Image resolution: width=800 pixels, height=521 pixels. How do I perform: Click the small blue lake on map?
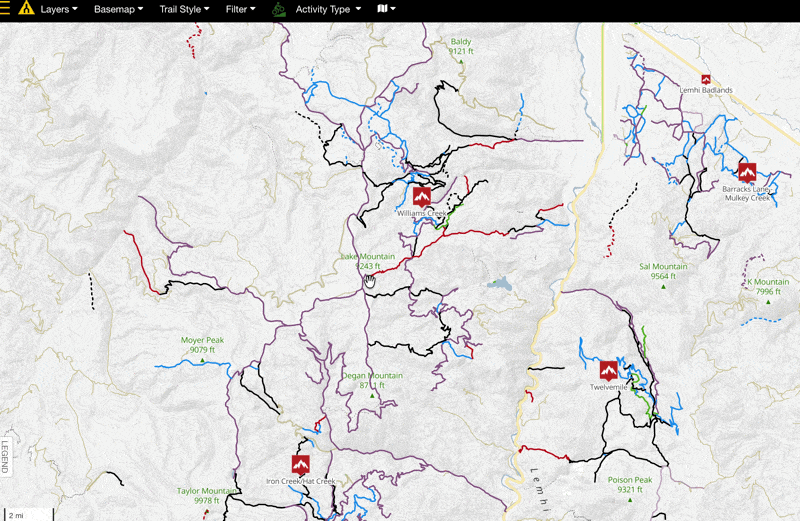(499, 284)
